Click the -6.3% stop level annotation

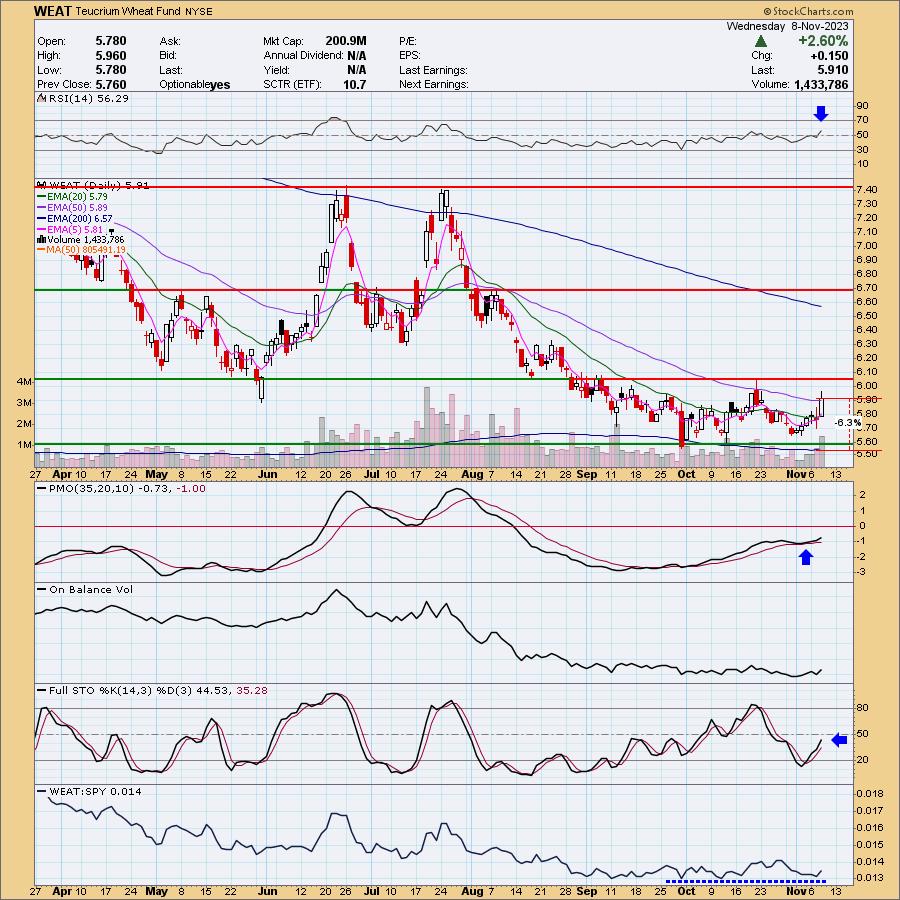point(848,422)
